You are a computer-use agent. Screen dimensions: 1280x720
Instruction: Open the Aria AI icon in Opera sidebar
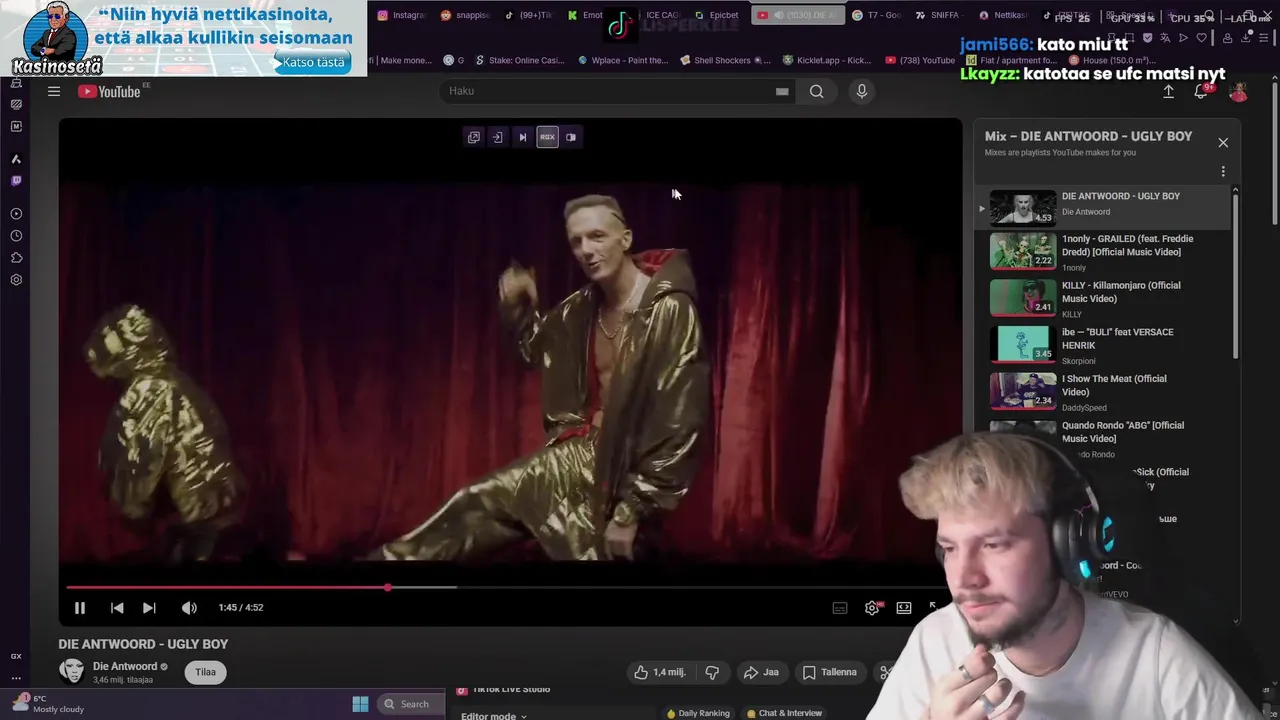pyautogui.click(x=16, y=159)
